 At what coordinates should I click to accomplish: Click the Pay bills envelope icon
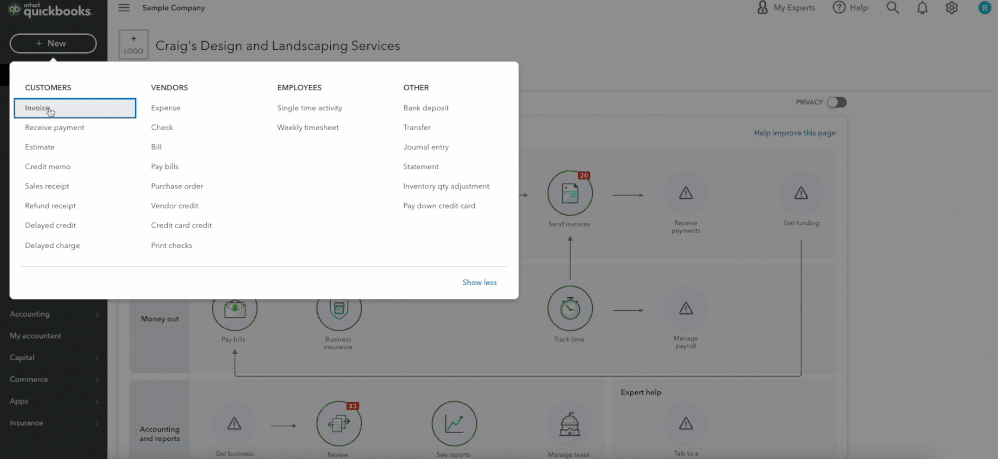(x=234, y=309)
